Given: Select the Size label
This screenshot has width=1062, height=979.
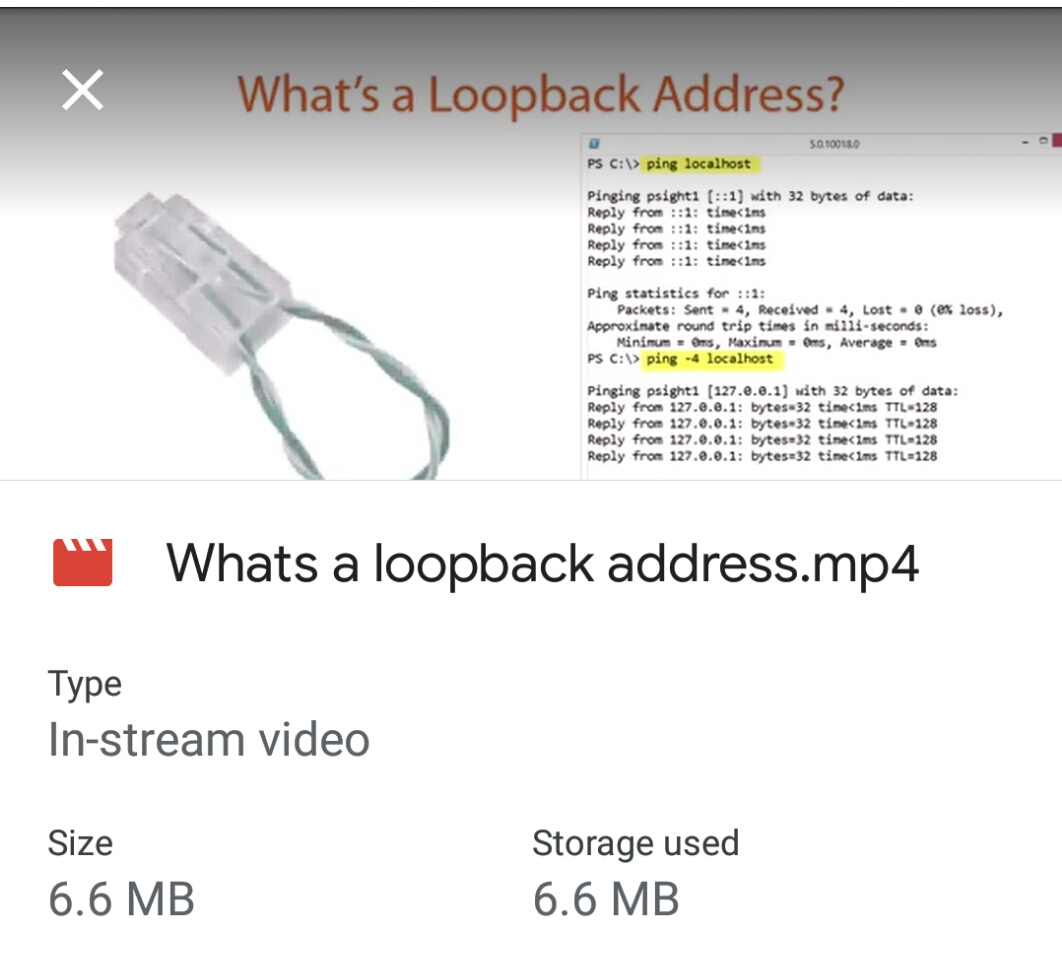Looking at the screenshot, I should coord(80,843).
